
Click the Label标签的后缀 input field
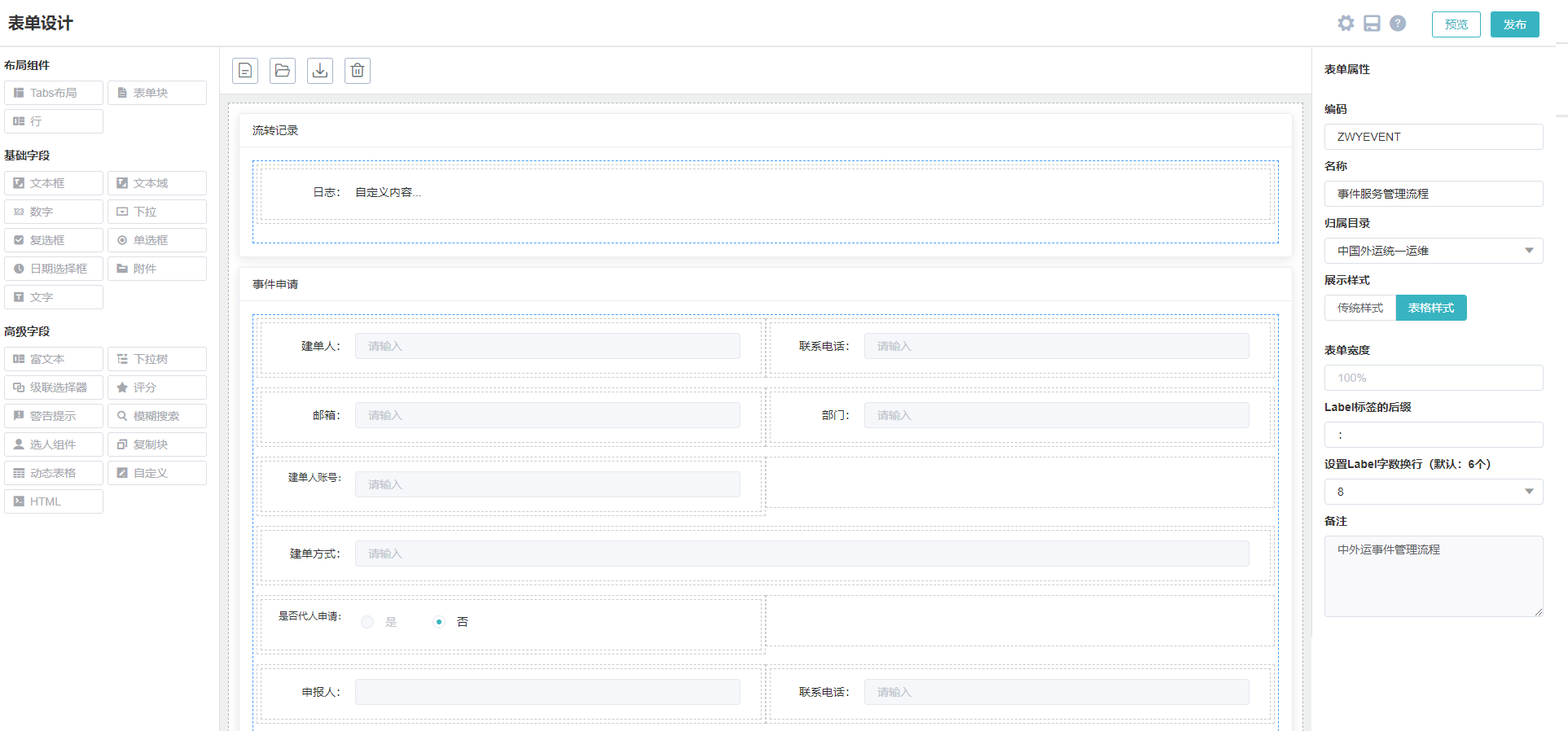pyautogui.click(x=1434, y=435)
